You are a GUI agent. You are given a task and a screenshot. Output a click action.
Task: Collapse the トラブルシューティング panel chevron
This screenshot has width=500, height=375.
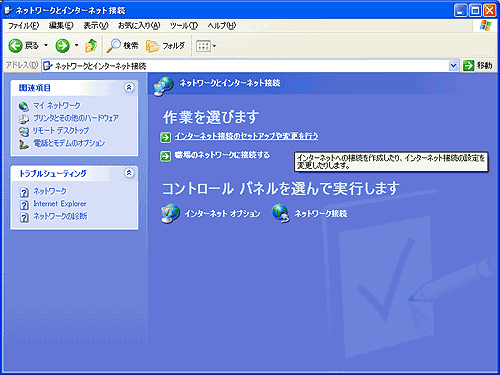coord(129,173)
